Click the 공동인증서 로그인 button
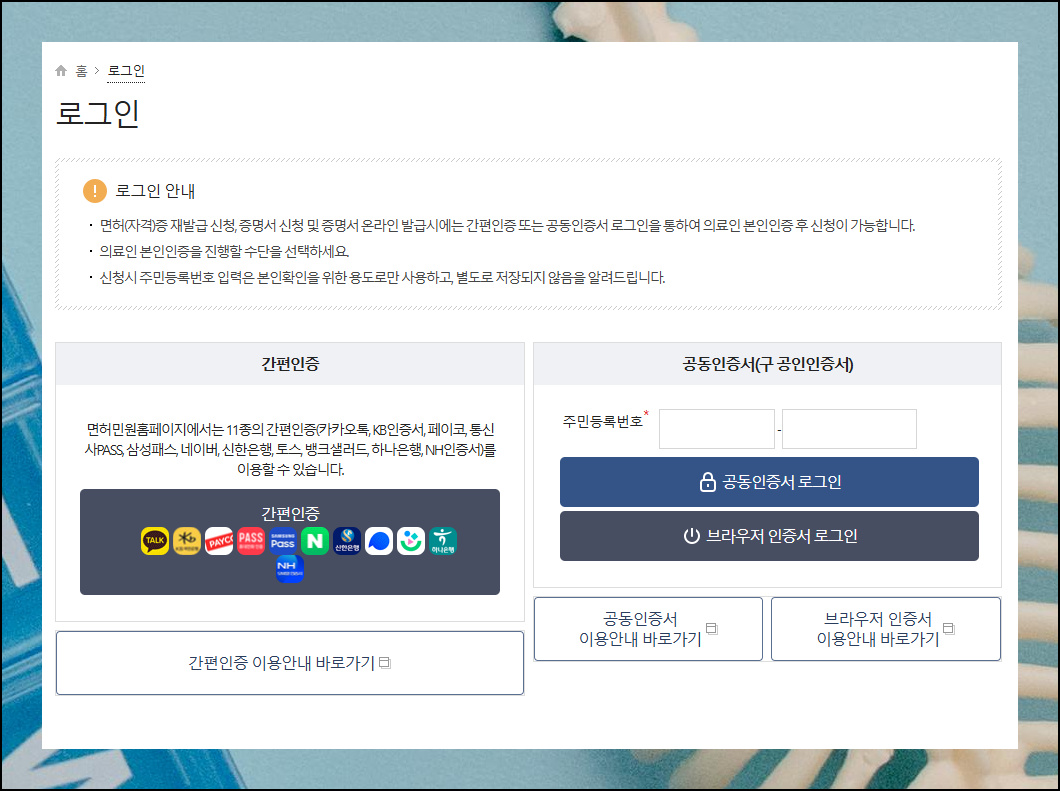Screen dimensions: 1060x791 [769, 482]
